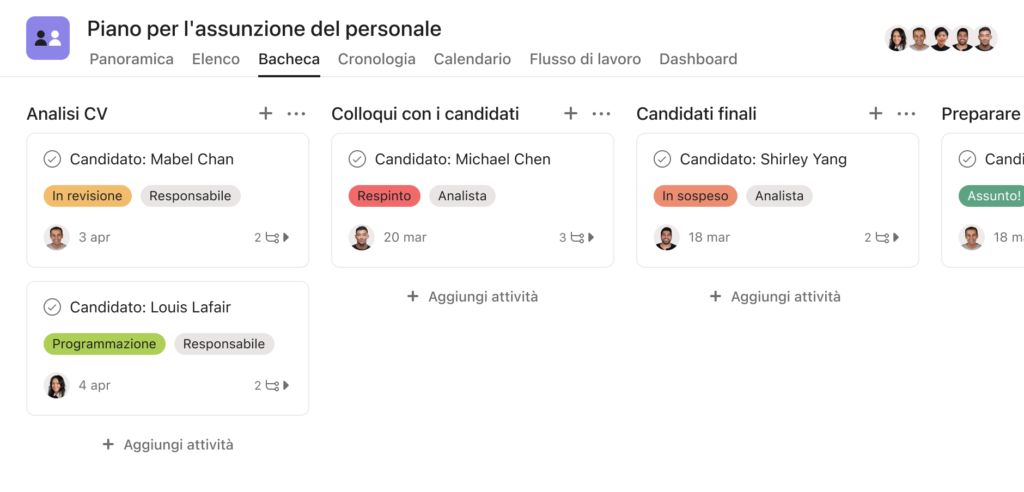This screenshot has height=492, width=1024.
Task: Mark Candidato: Mabel Chan as complete
Action: 52,159
